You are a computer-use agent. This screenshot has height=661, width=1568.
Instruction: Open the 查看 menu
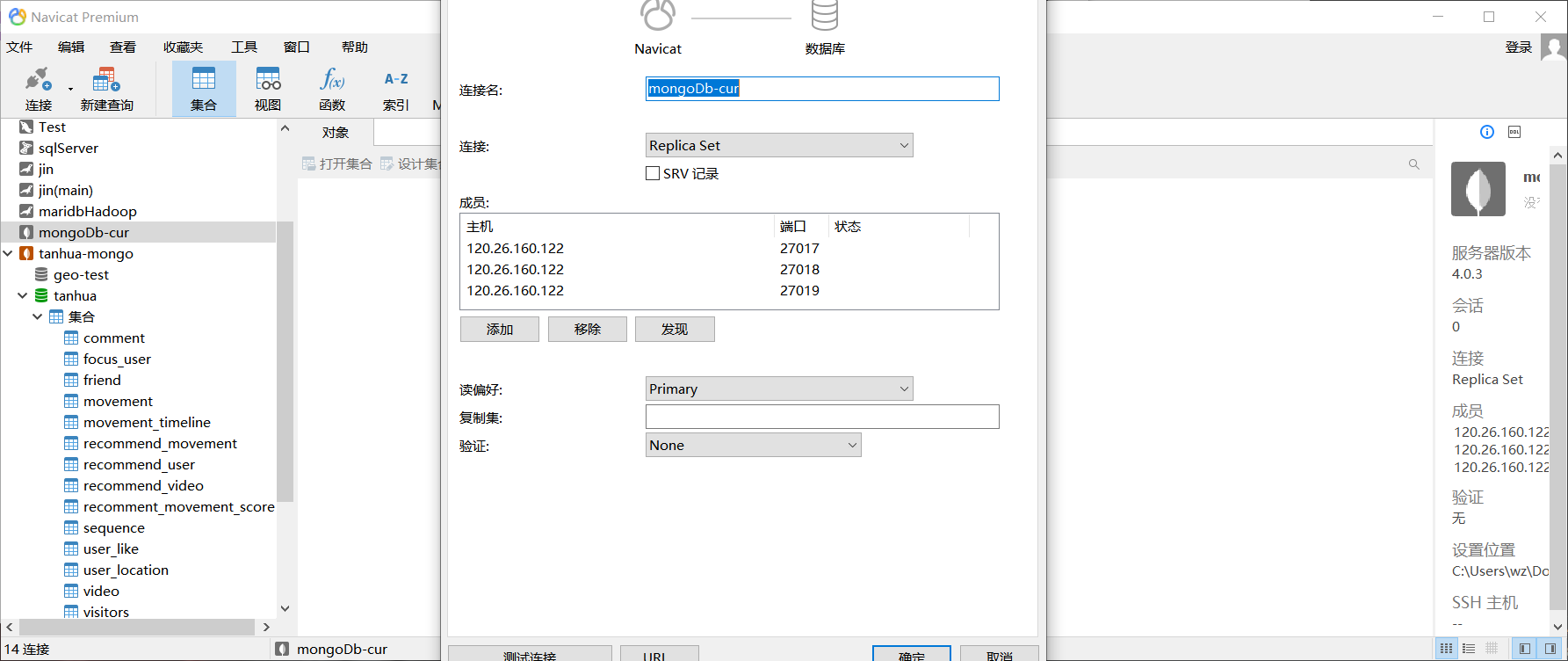[123, 47]
